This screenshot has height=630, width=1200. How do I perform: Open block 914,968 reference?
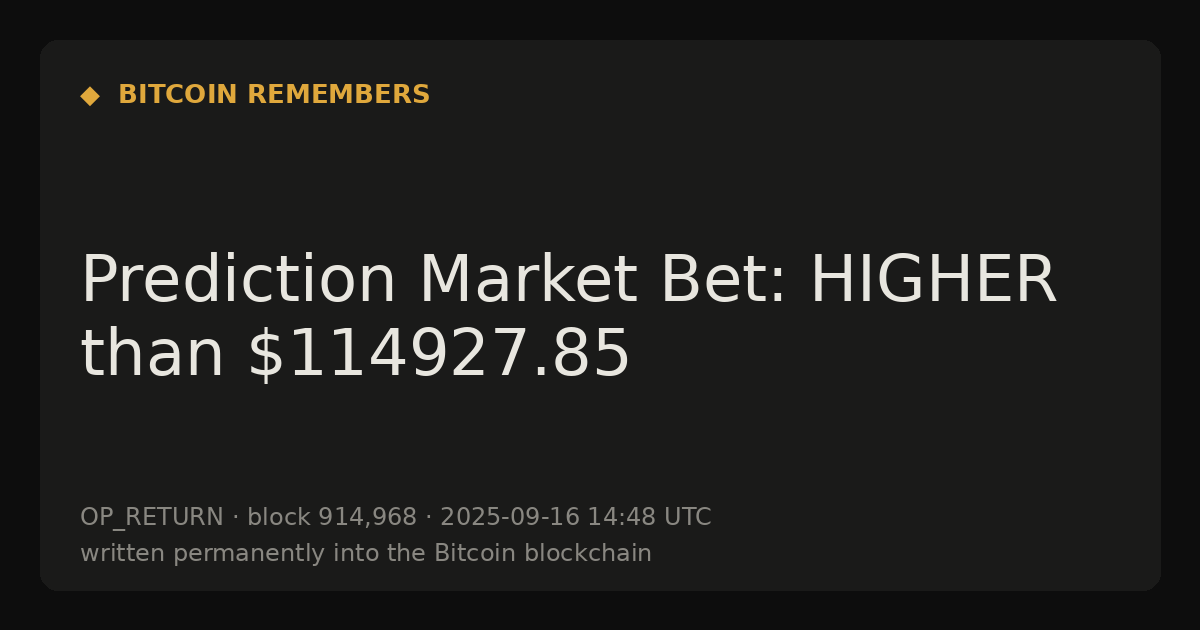click(x=332, y=518)
